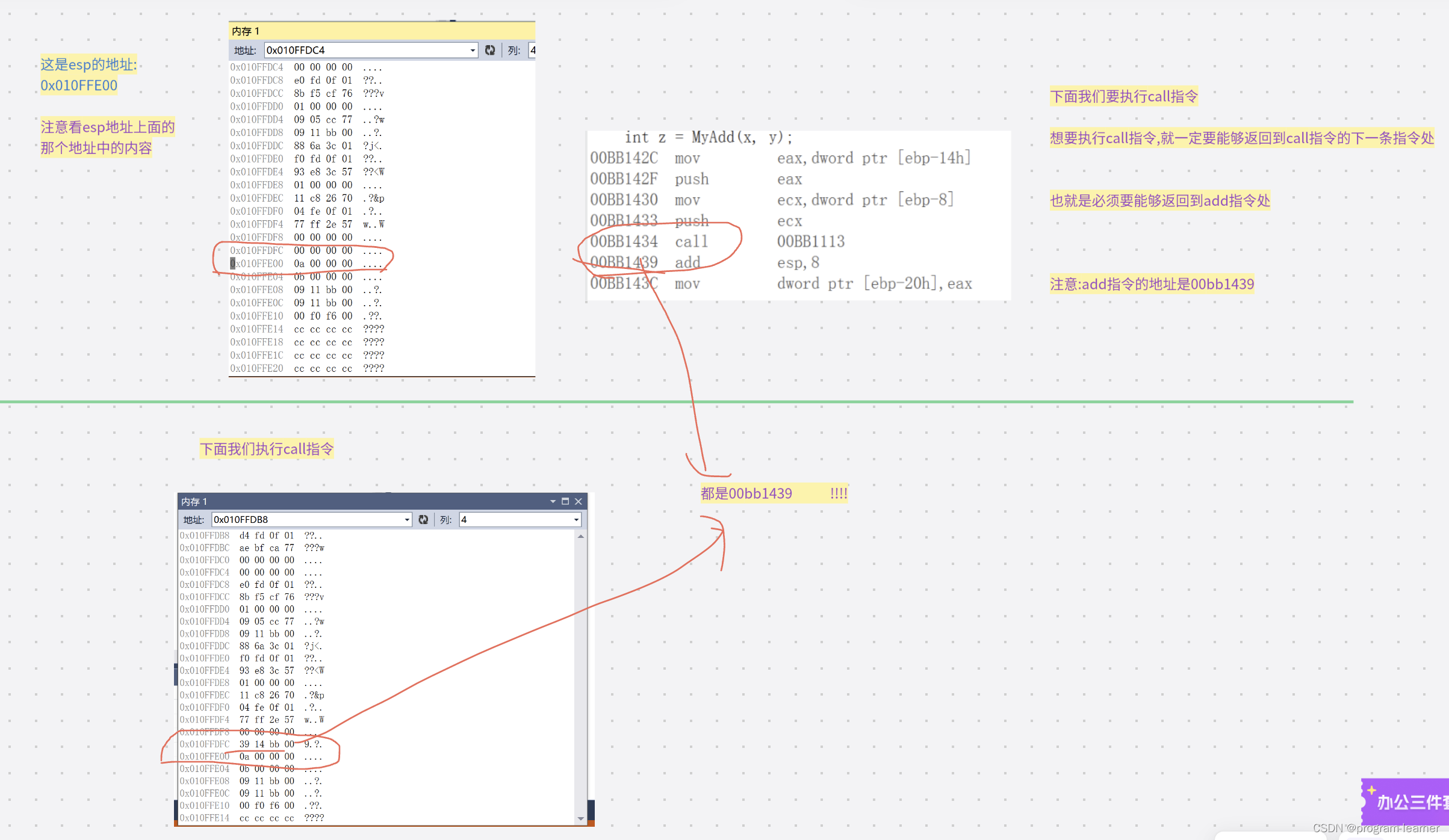Click row 0x010FFDE4 in the top memory window
Image resolution: width=1449 pixels, height=840 pixels.
(x=307, y=171)
